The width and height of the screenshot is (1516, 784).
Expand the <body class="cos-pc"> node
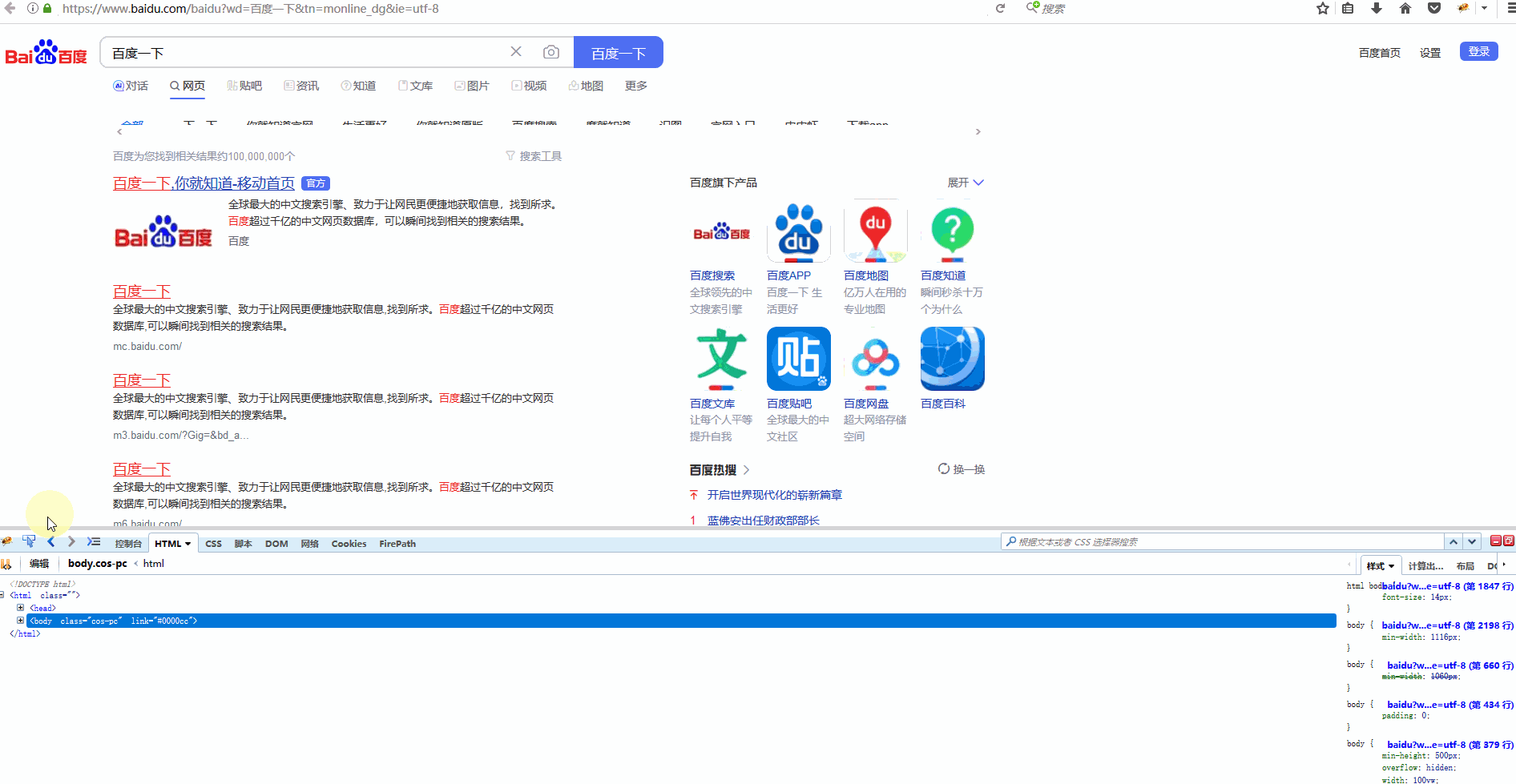click(21, 621)
